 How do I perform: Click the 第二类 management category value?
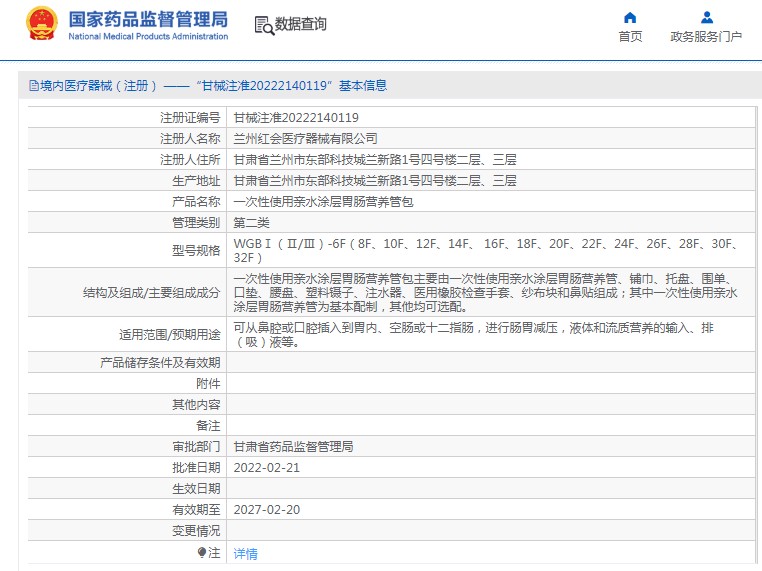pyautogui.click(x=251, y=223)
